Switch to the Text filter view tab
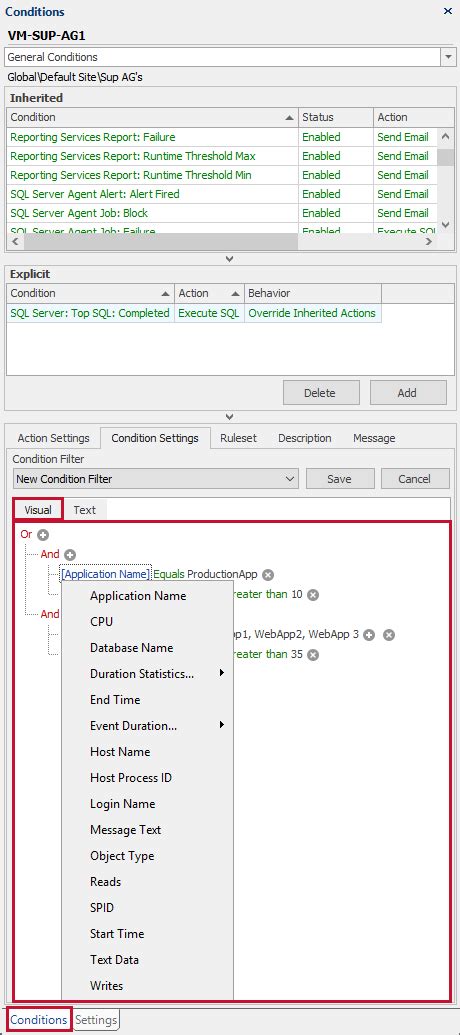Screen dimensions: 460x1035 pos(84,510)
